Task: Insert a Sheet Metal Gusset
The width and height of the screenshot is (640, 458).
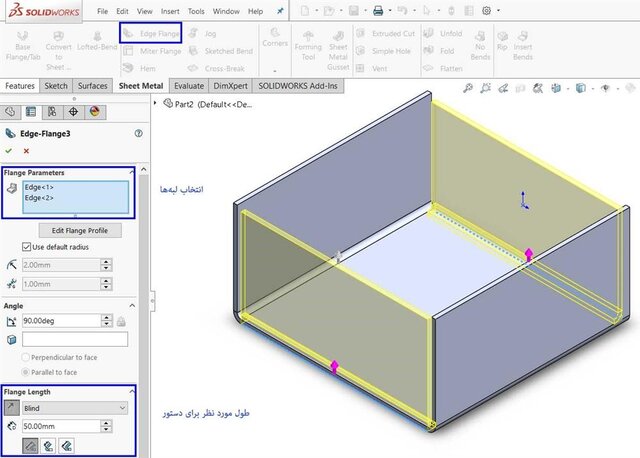Action: (x=338, y=51)
